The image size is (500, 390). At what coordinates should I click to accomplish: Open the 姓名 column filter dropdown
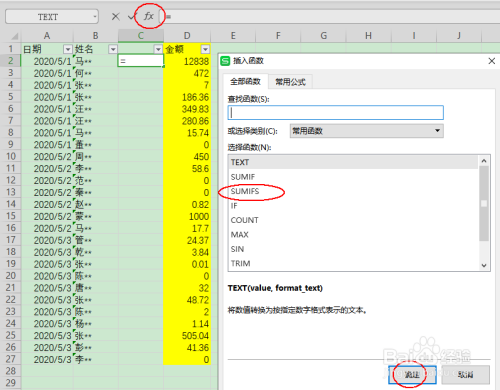coord(113,49)
